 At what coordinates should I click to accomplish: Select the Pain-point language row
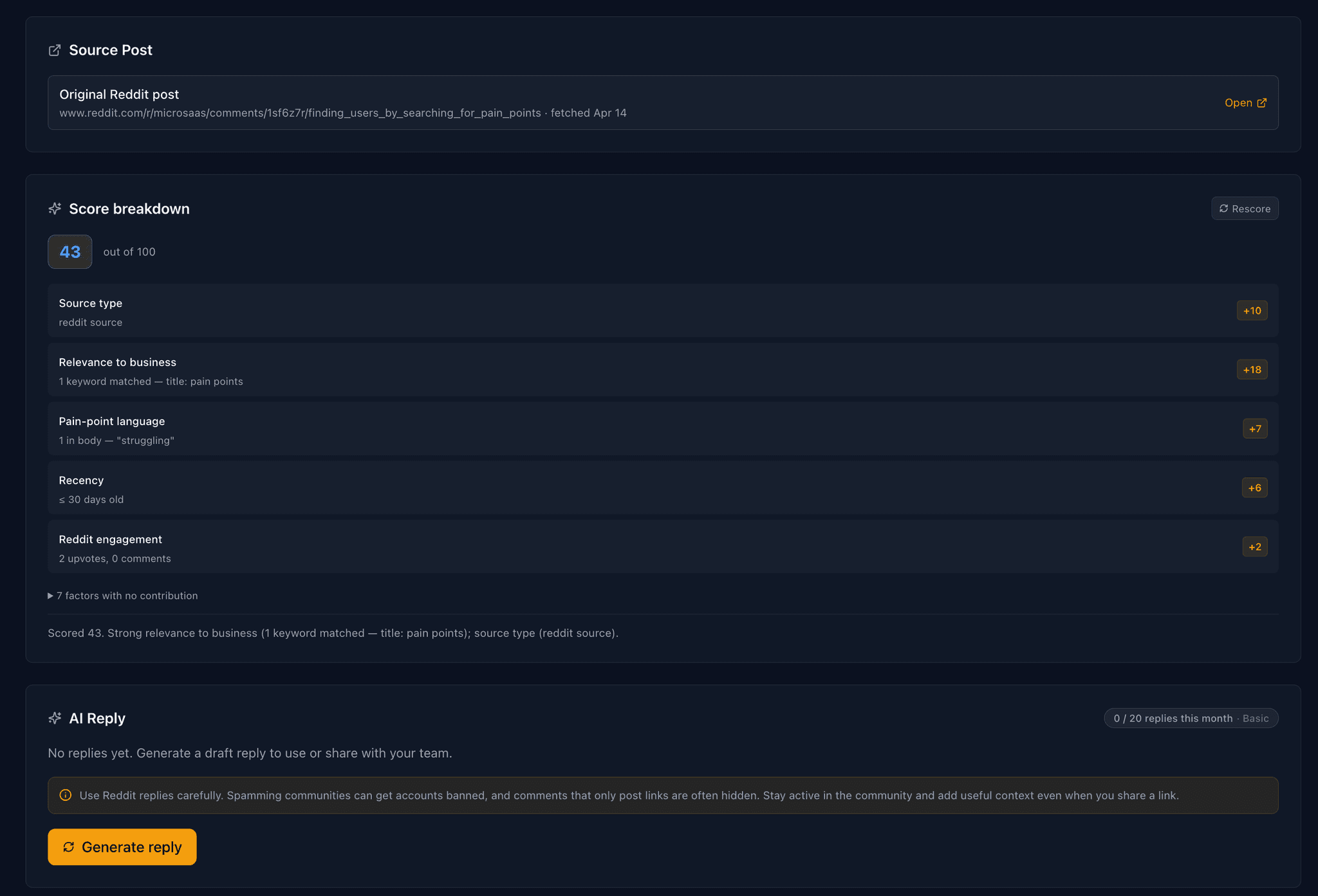pyautogui.click(x=663, y=429)
